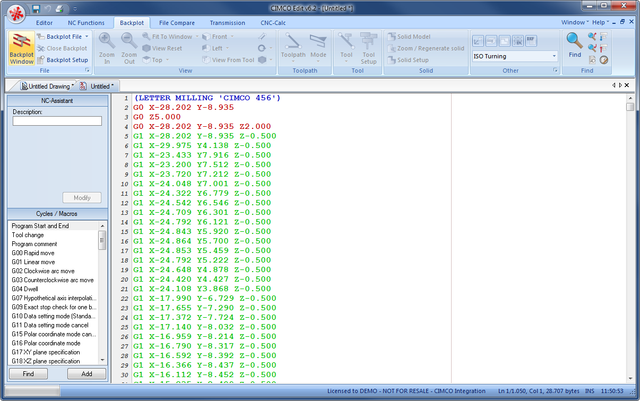Click the rotate circle icon in View group
Image resolution: width=640 pixels, height=401 pixels.
coord(262,48)
